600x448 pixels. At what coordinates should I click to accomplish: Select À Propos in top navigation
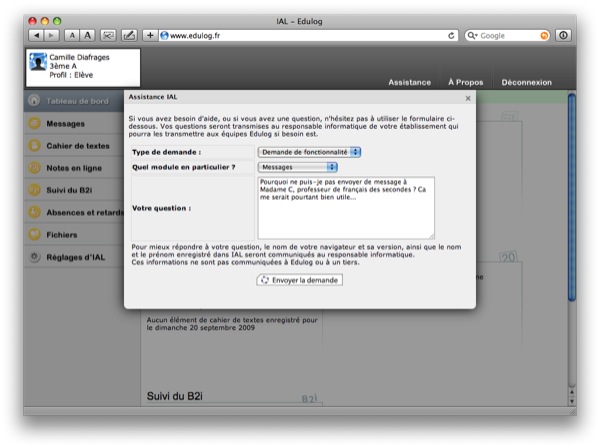[x=466, y=82]
